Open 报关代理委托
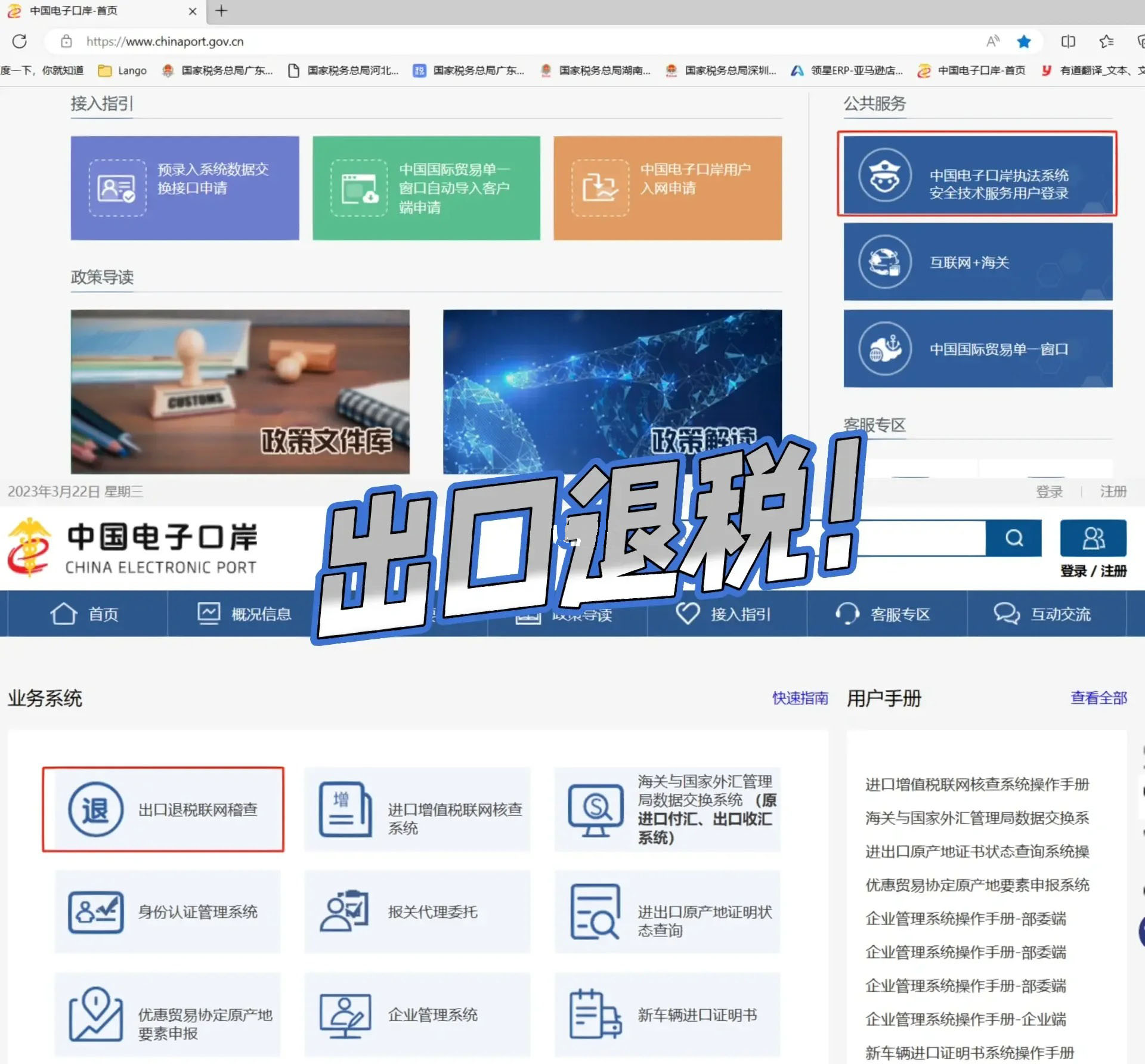The image size is (1145, 1064). (x=417, y=911)
